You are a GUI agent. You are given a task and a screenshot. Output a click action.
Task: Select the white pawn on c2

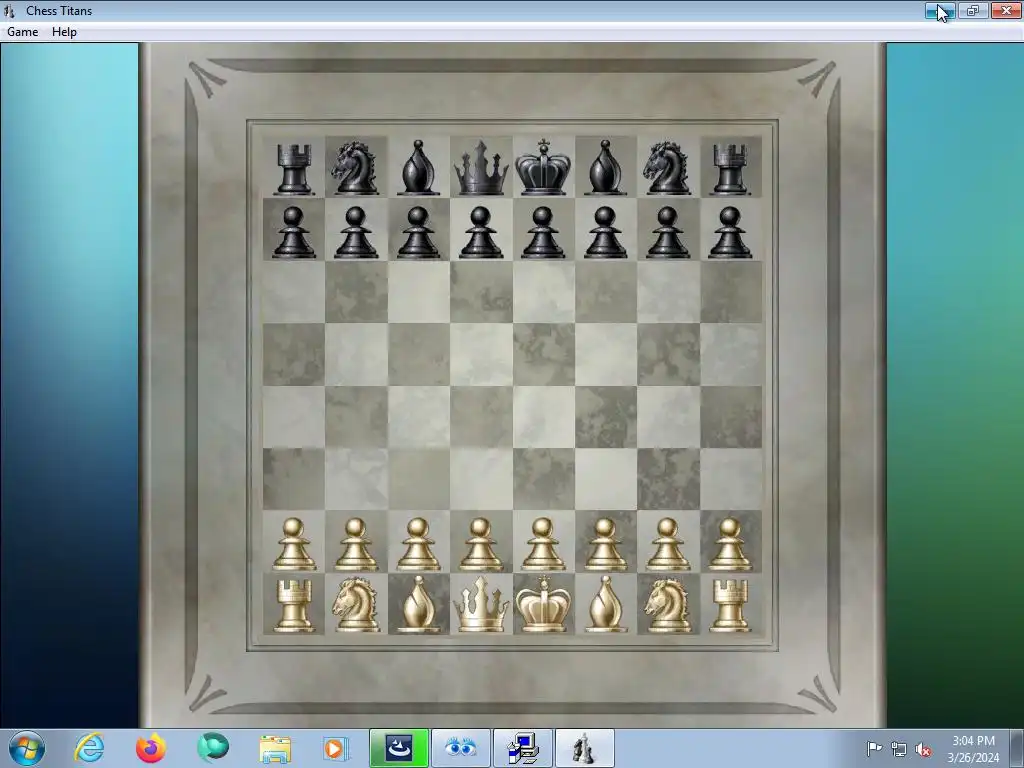tap(419, 545)
